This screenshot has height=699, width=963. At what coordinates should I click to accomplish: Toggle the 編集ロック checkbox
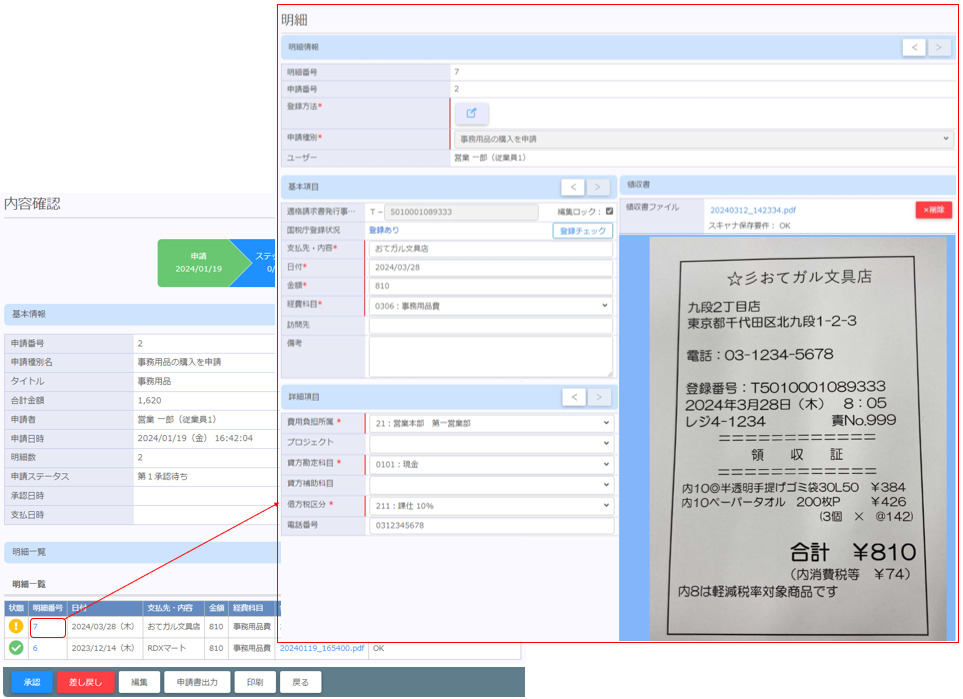[609, 211]
